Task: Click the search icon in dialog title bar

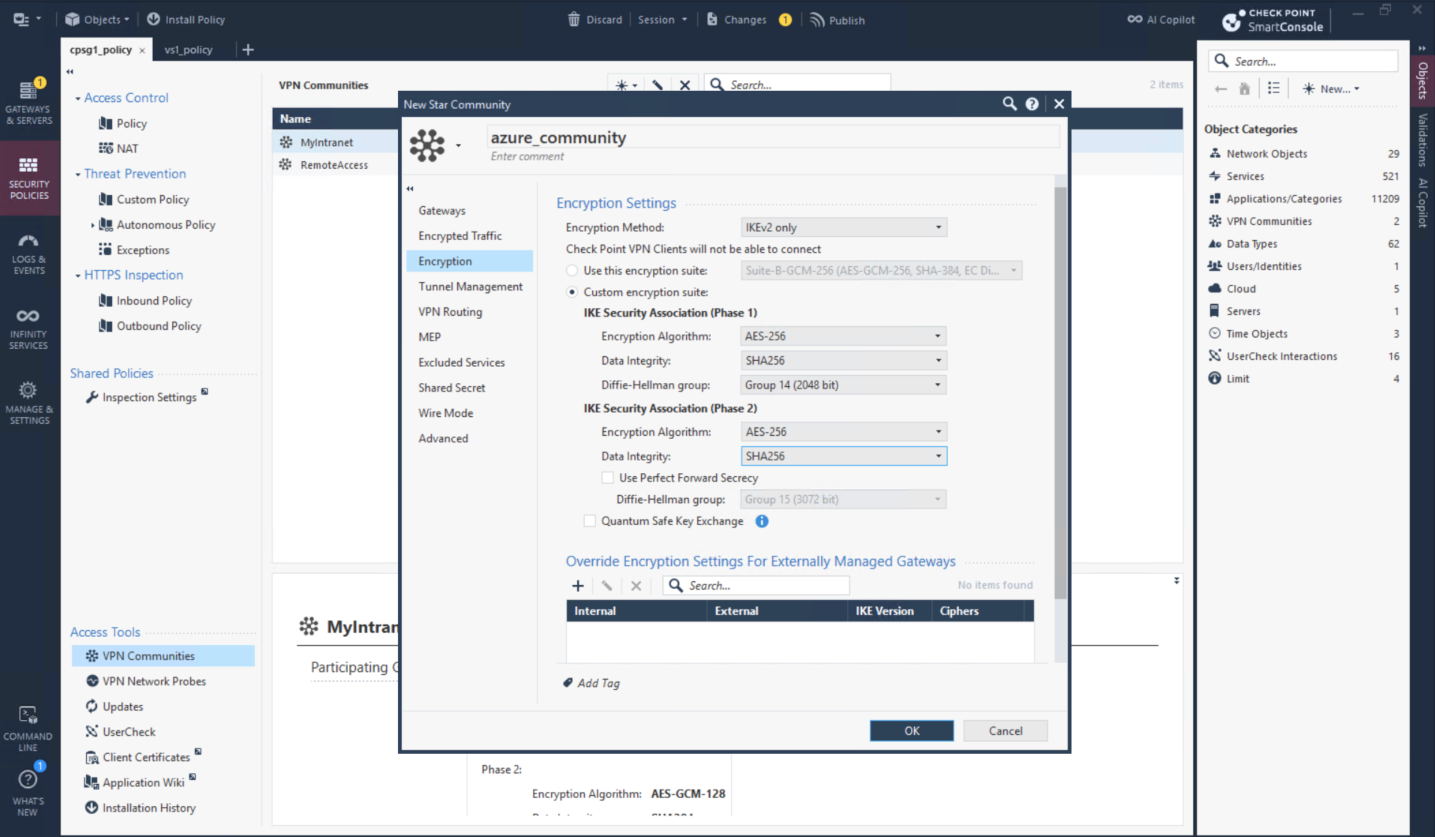Action: pos(1010,104)
